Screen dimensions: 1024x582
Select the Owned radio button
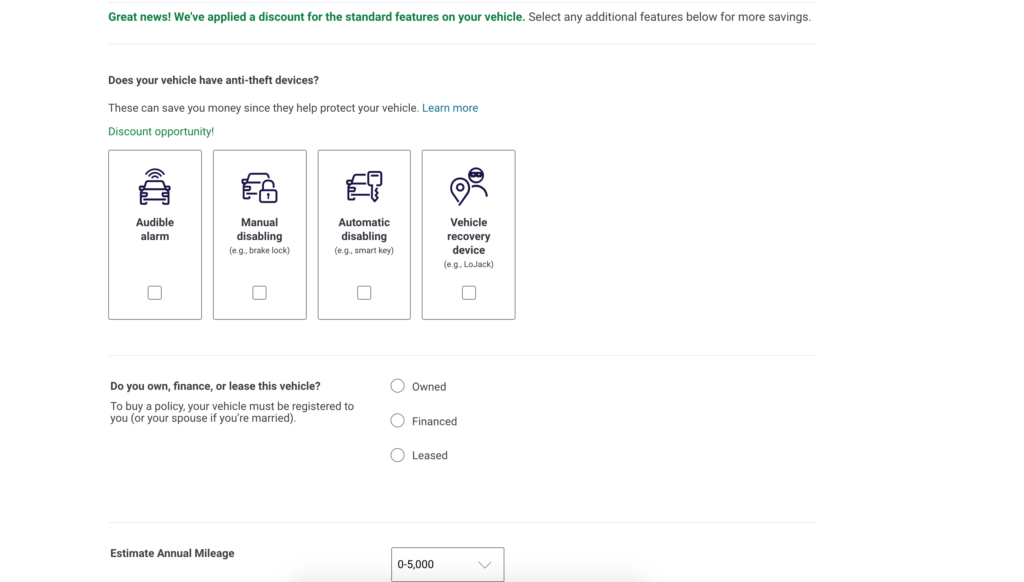click(397, 386)
